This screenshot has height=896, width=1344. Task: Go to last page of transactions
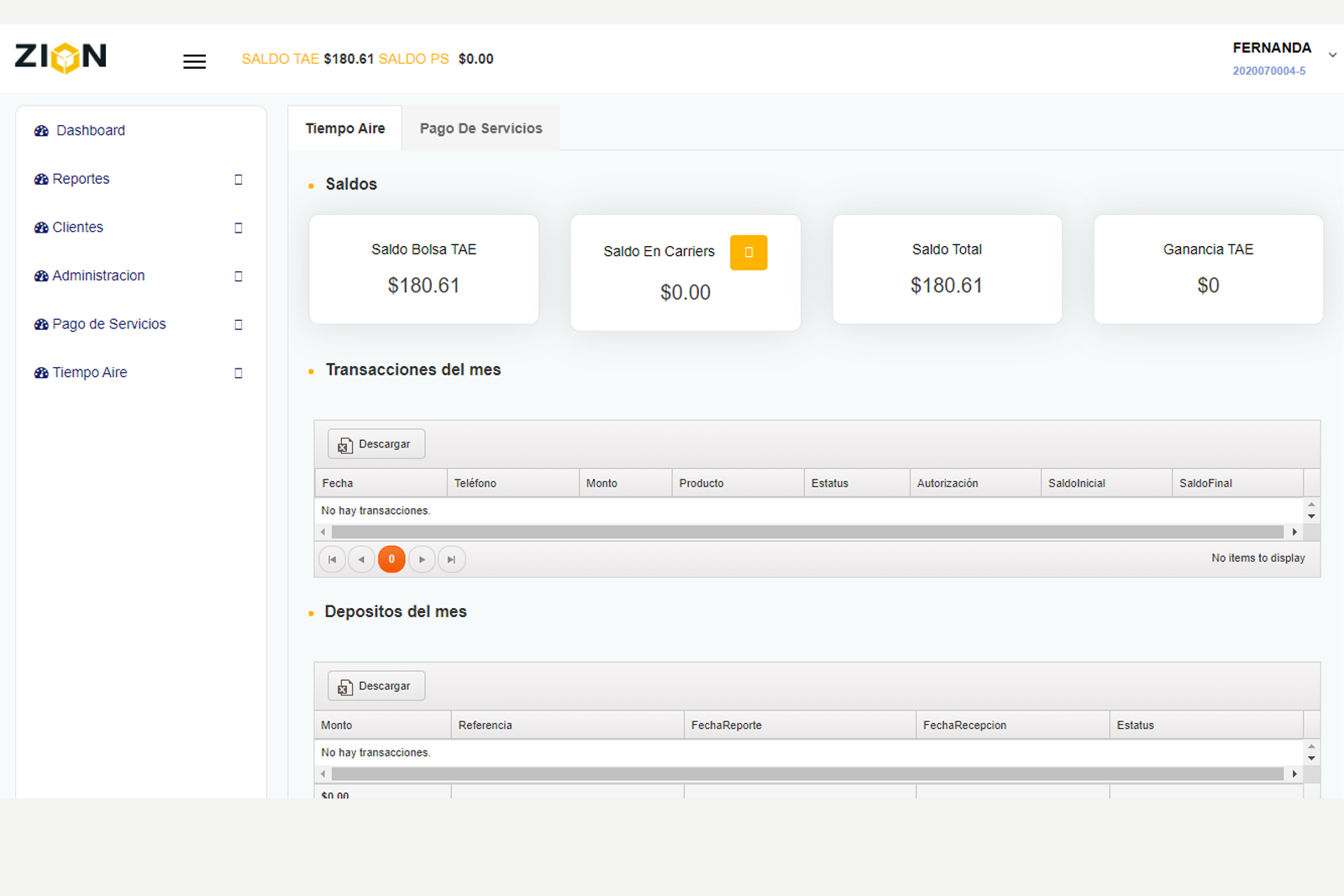tap(451, 559)
